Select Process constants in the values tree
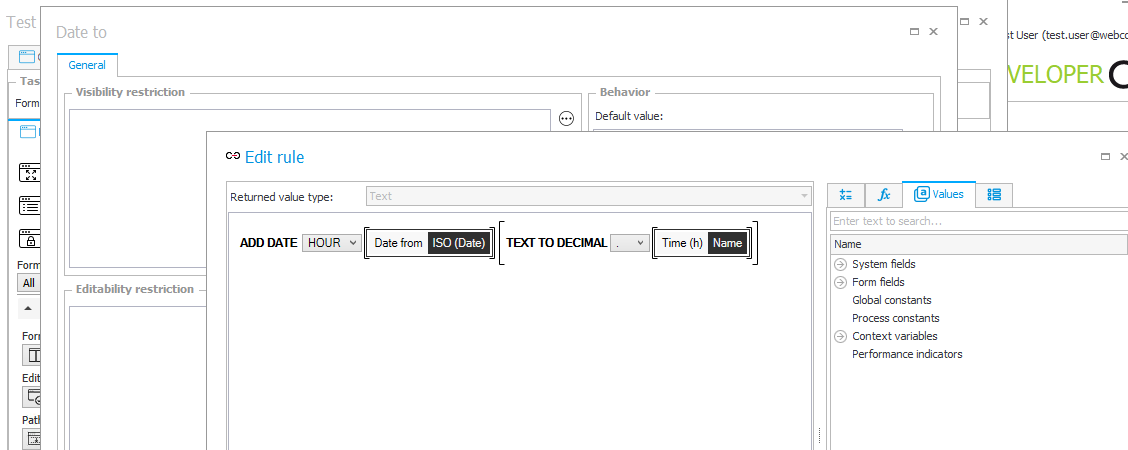This screenshot has height=450, width=1128. pyautogui.click(x=895, y=318)
